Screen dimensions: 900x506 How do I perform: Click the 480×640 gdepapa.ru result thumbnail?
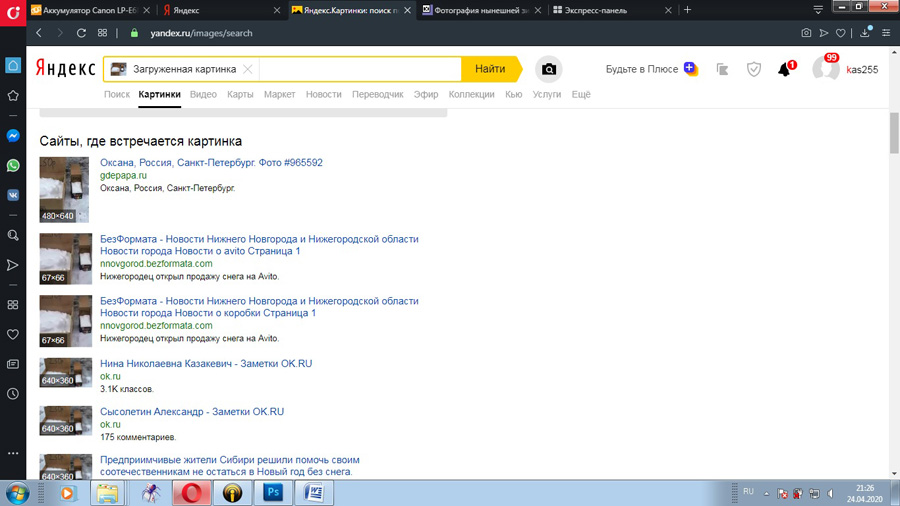tap(64, 189)
